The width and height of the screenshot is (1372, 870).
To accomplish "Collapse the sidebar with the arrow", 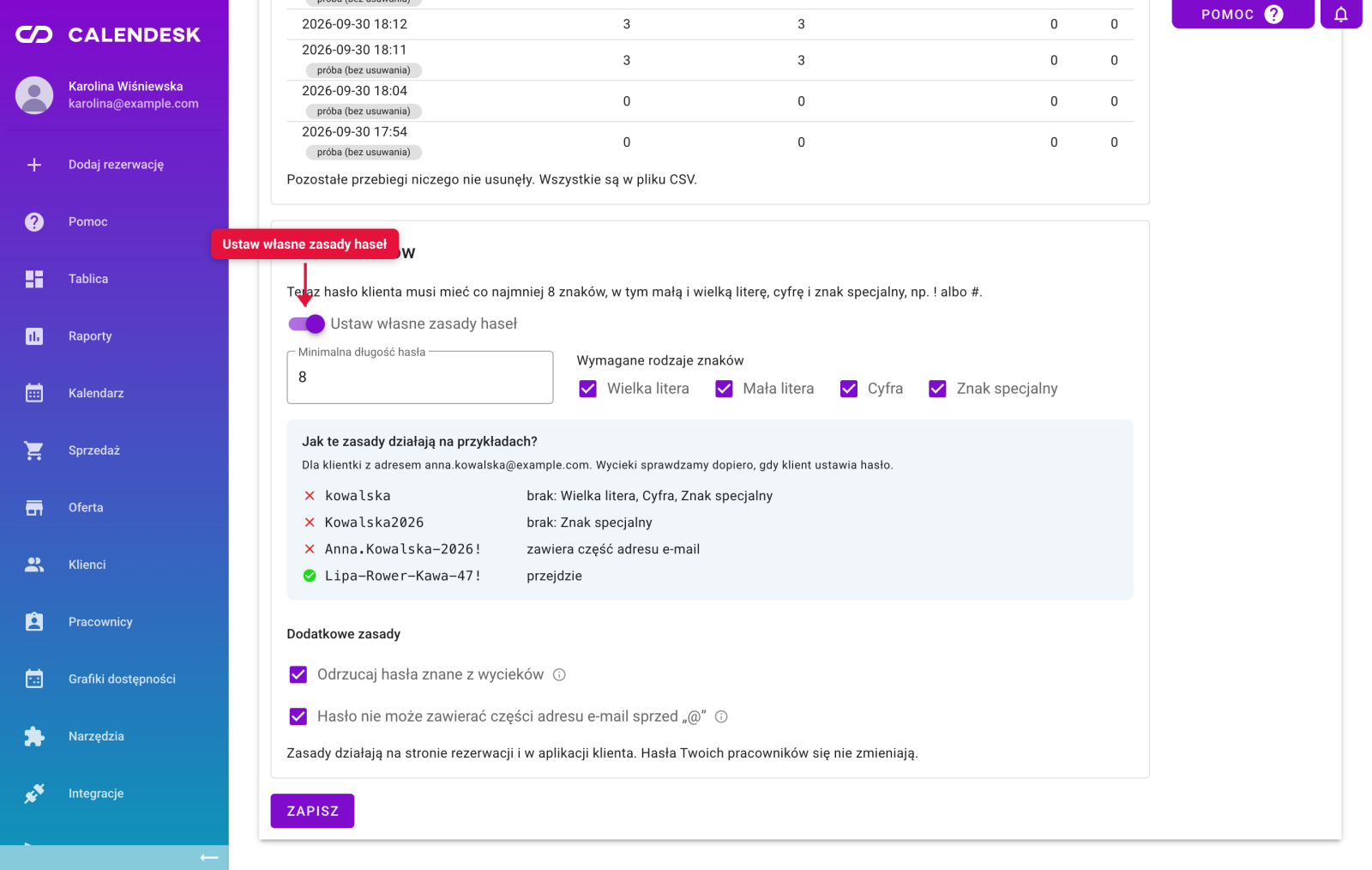I will pos(208,857).
